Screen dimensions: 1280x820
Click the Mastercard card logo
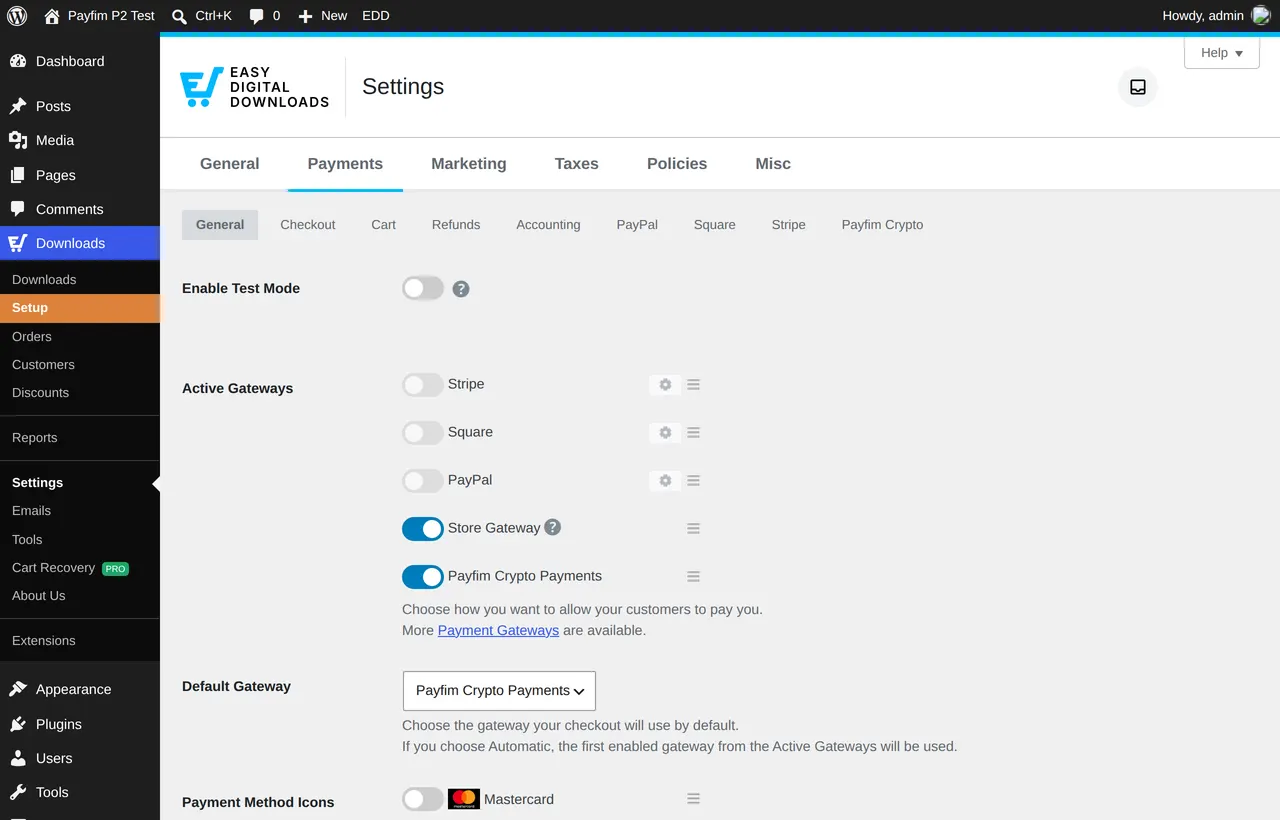coord(464,799)
